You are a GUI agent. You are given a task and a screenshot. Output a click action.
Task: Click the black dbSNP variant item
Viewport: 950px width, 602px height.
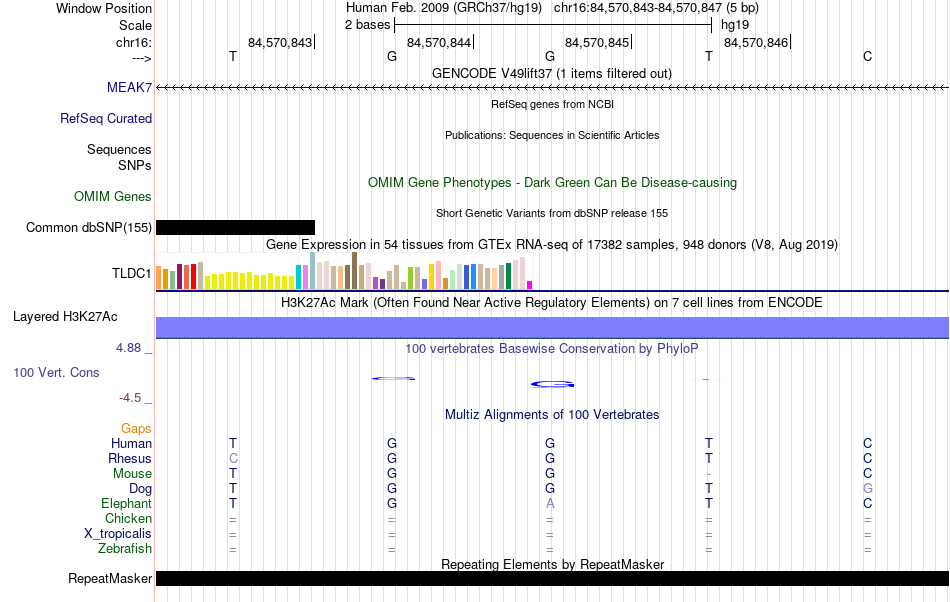click(235, 227)
